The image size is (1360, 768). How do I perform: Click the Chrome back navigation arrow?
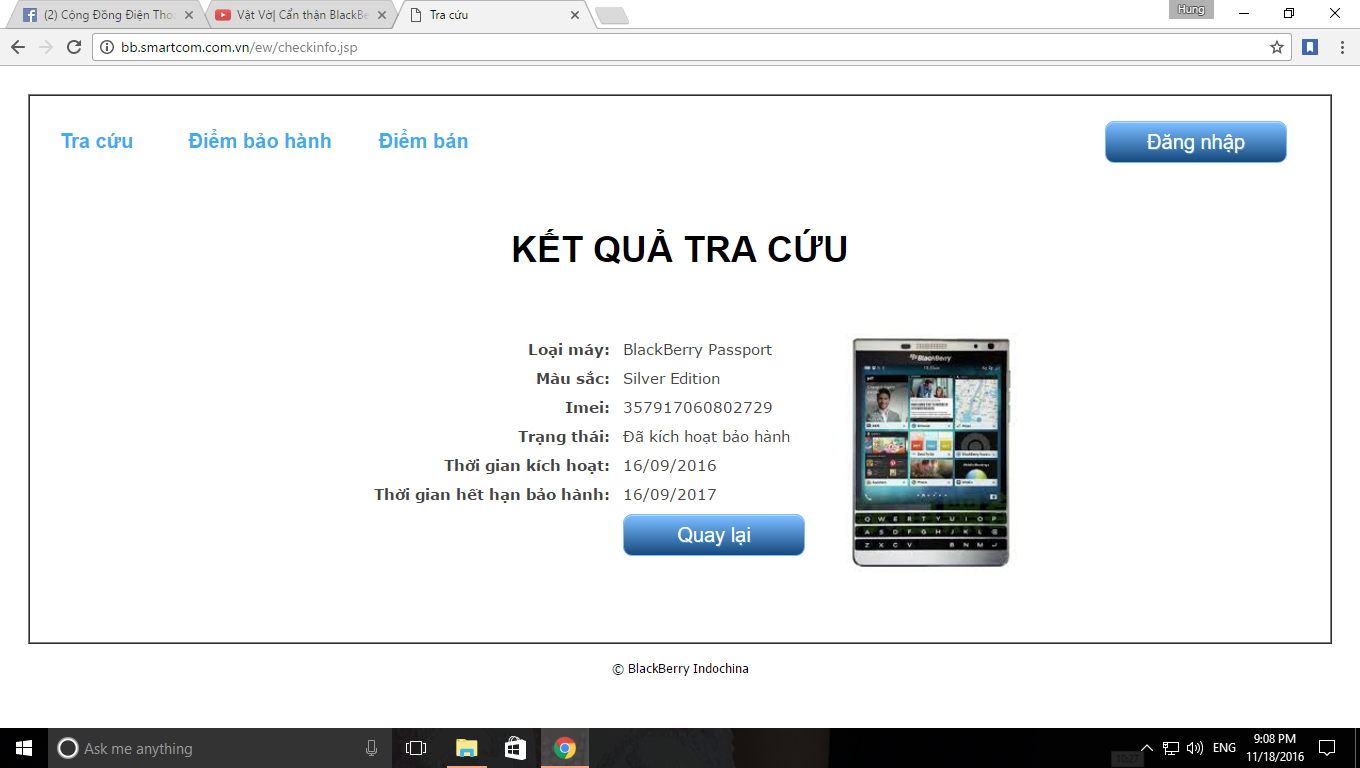click(17, 46)
